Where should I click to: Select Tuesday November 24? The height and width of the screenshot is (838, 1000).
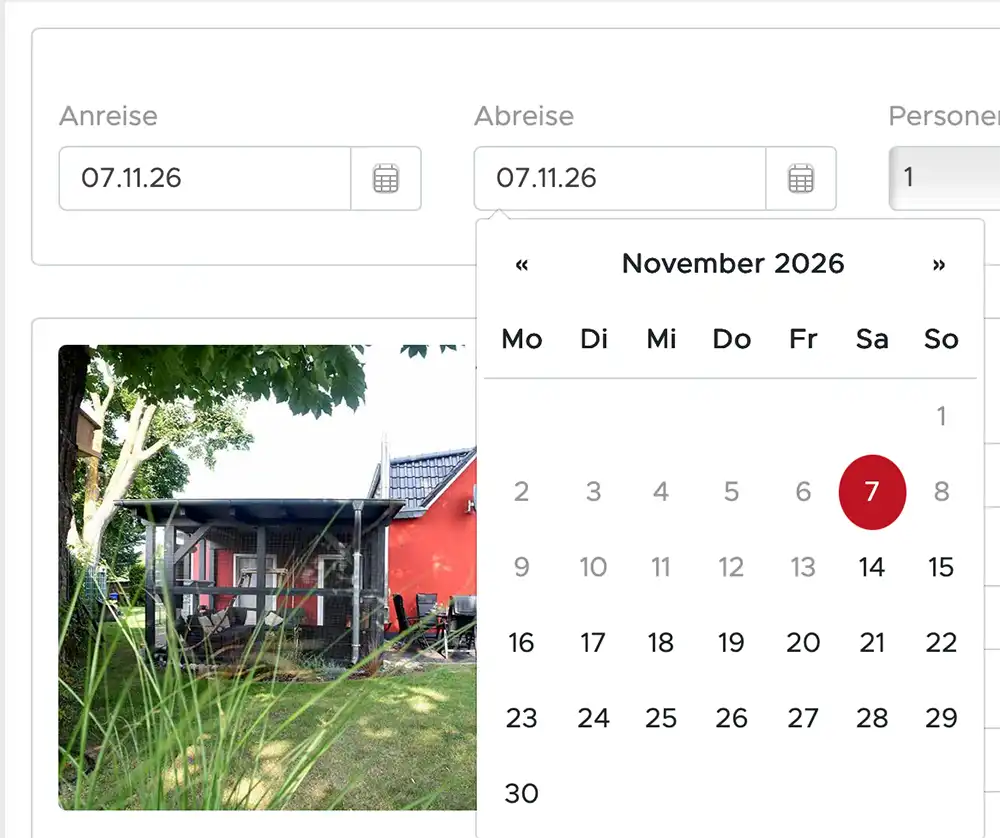[593, 718]
